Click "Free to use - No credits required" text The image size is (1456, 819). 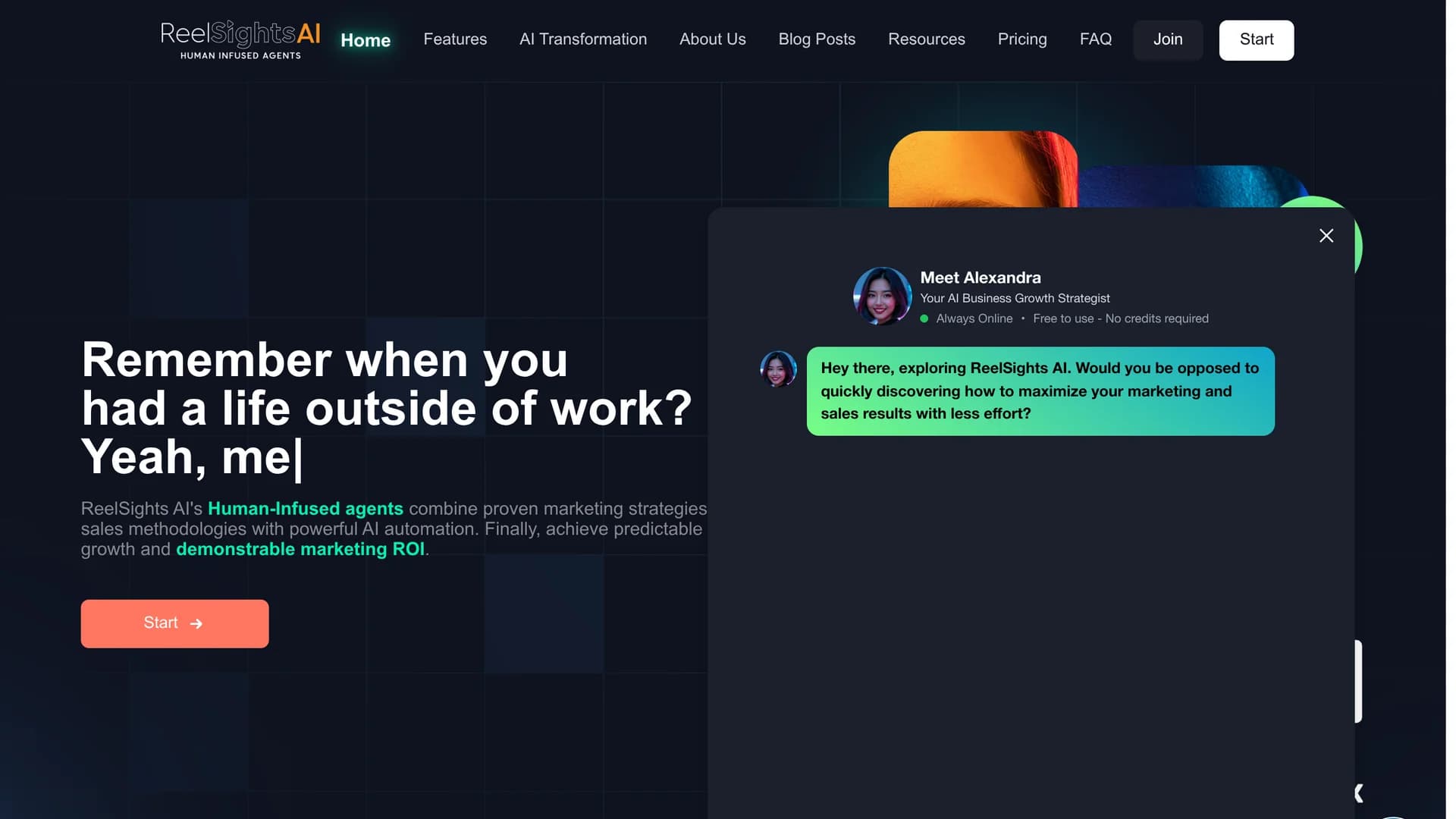1121,319
